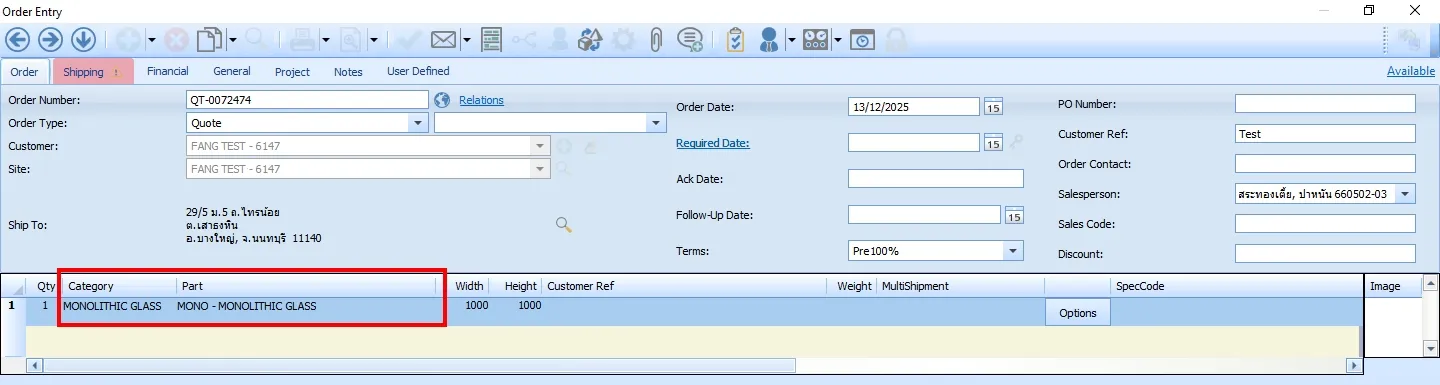The height and width of the screenshot is (385, 1440).
Task: Click the red delete X toolbar icon
Action: tap(176, 40)
